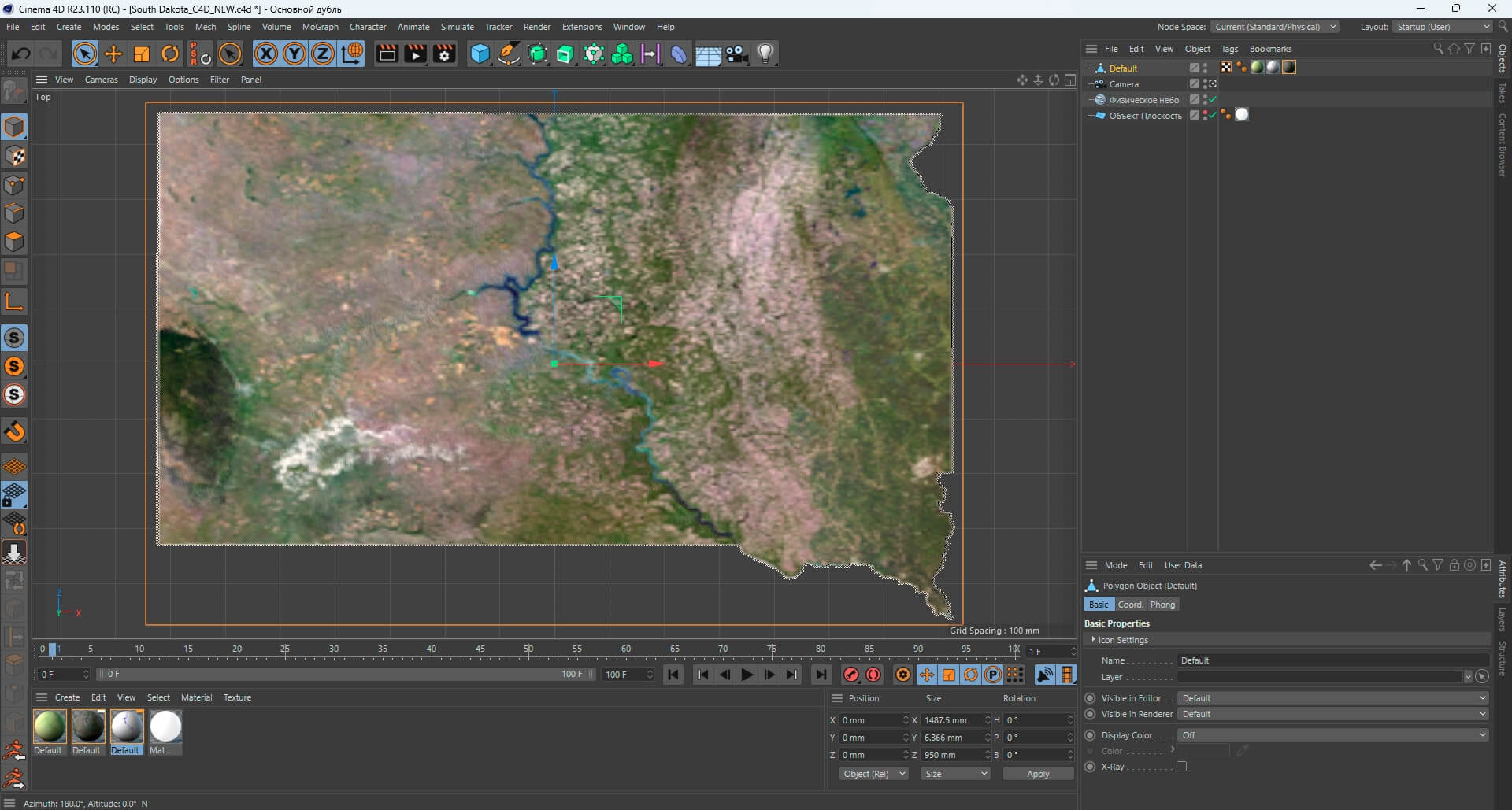The image size is (1512, 810).
Task: Add a Cube primitive object
Action: 480,54
